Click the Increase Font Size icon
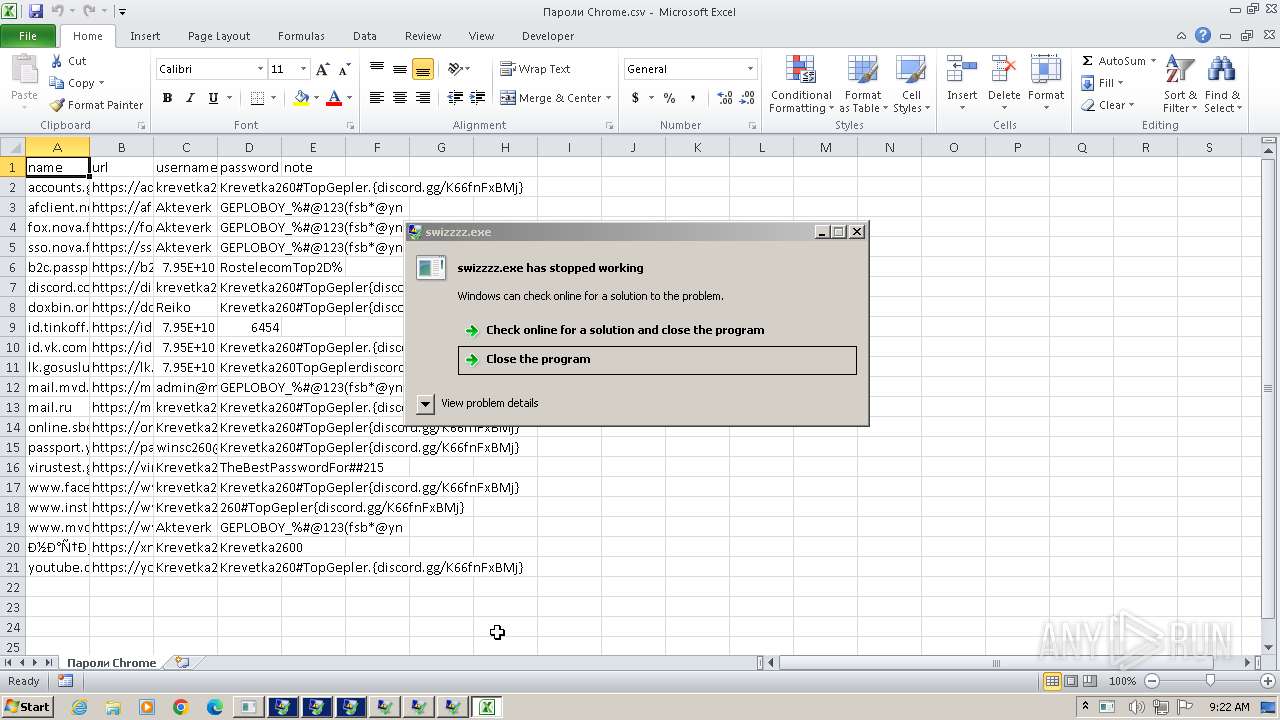Viewport: 1280px width, 720px height. pos(322,69)
